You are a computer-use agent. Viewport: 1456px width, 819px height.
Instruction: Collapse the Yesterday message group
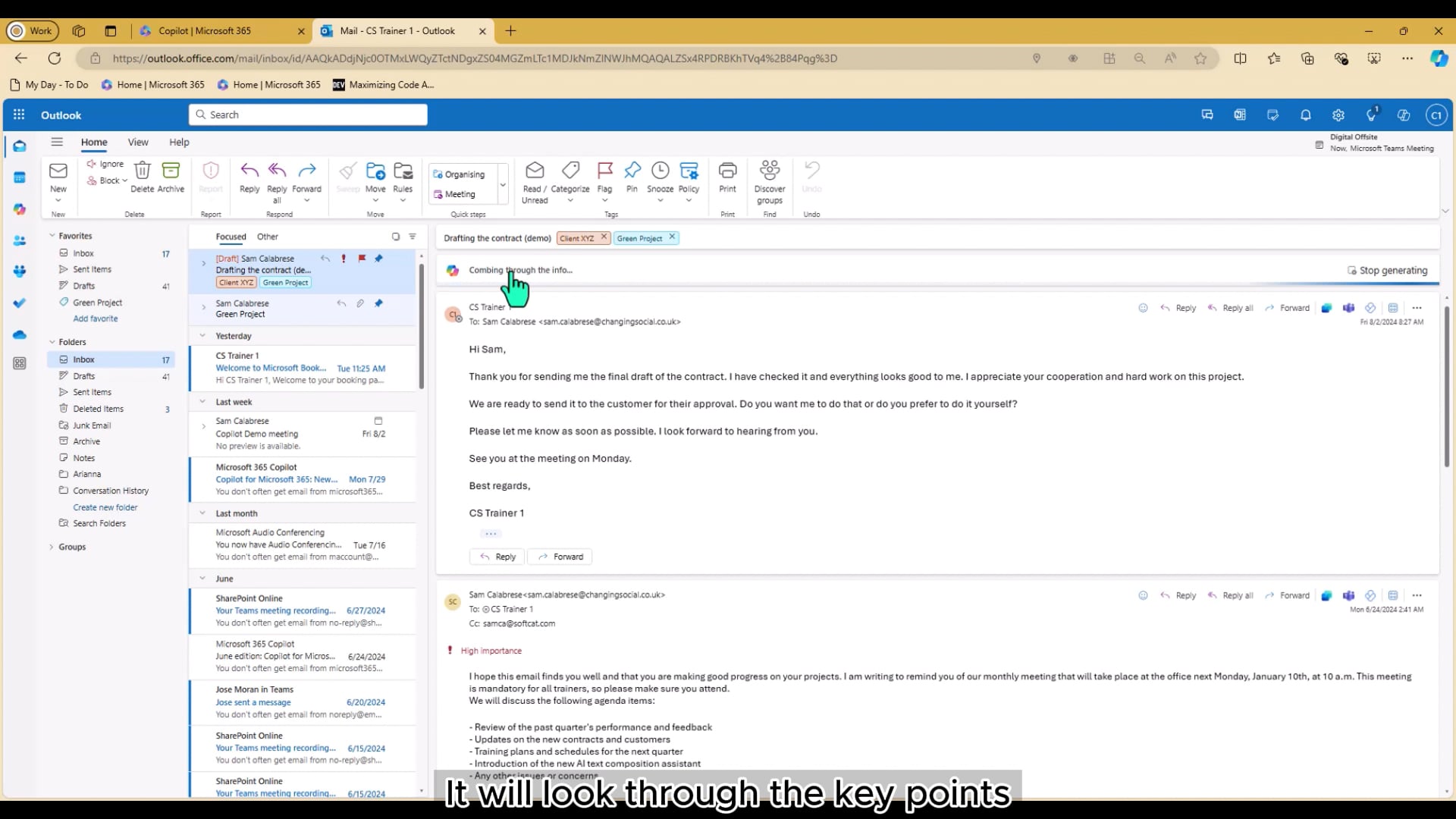(202, 335)
